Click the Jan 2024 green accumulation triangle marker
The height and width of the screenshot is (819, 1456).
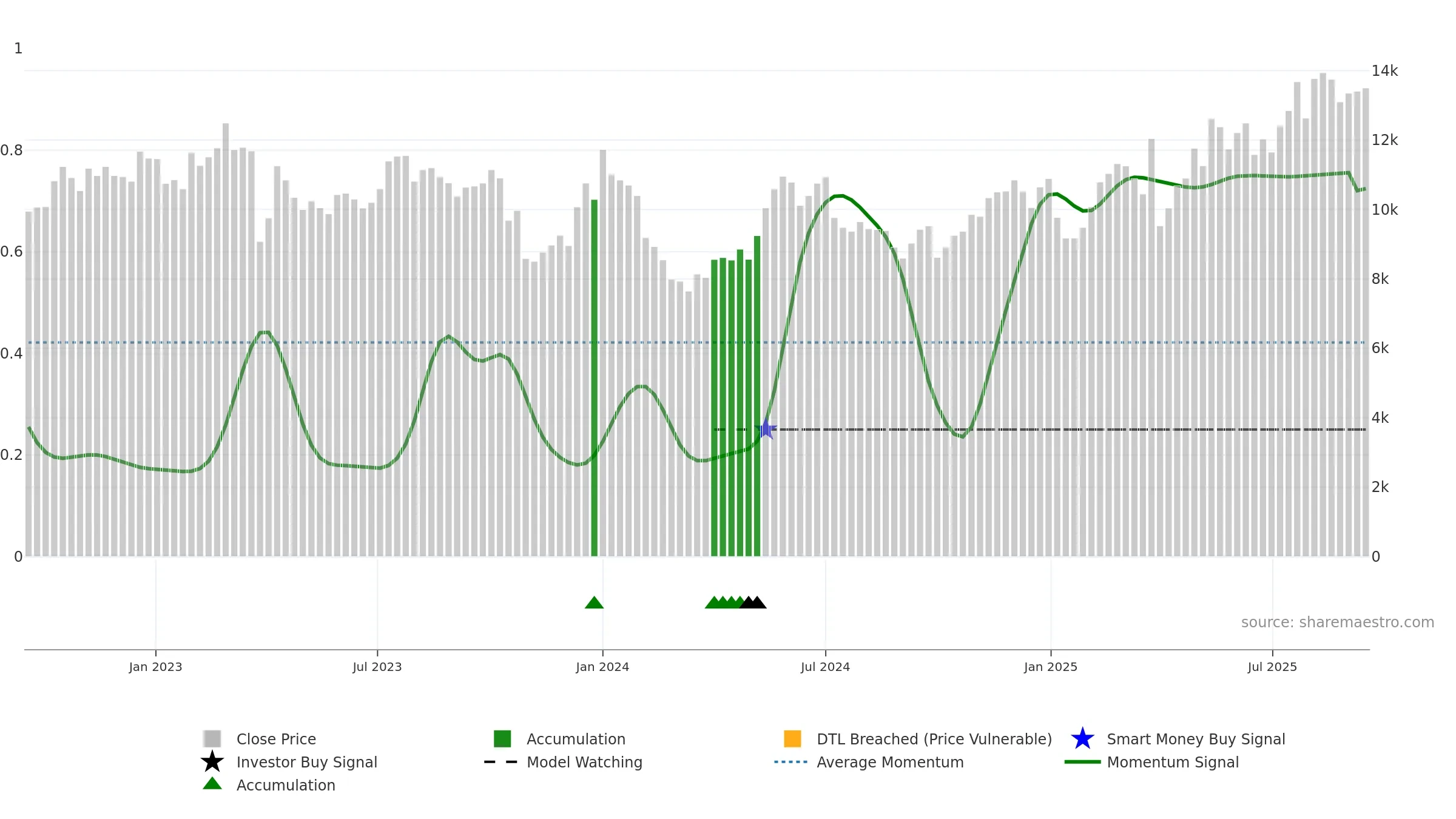(594, 602)
